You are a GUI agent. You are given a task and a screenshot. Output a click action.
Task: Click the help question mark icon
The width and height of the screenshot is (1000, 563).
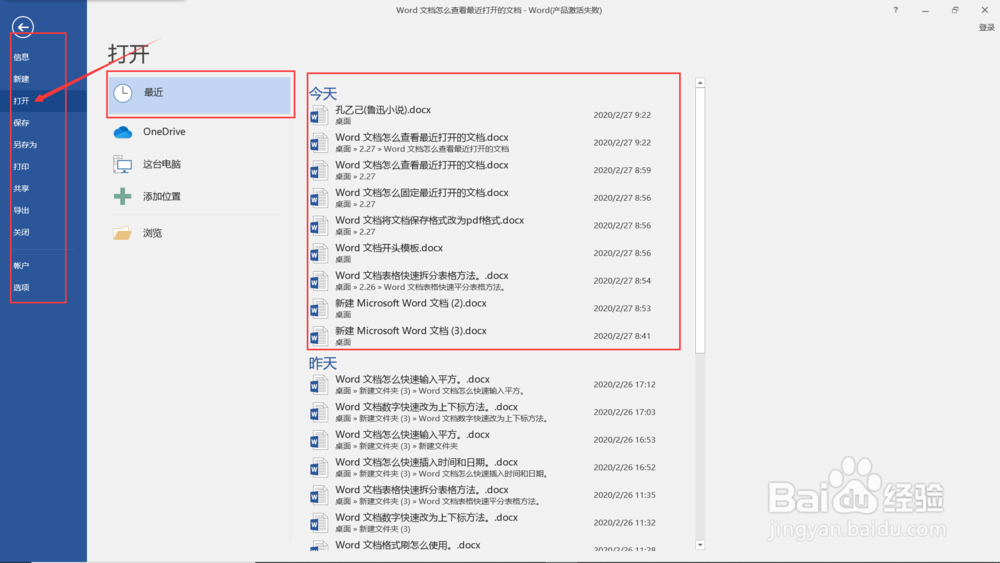click(x=895, y=10)
